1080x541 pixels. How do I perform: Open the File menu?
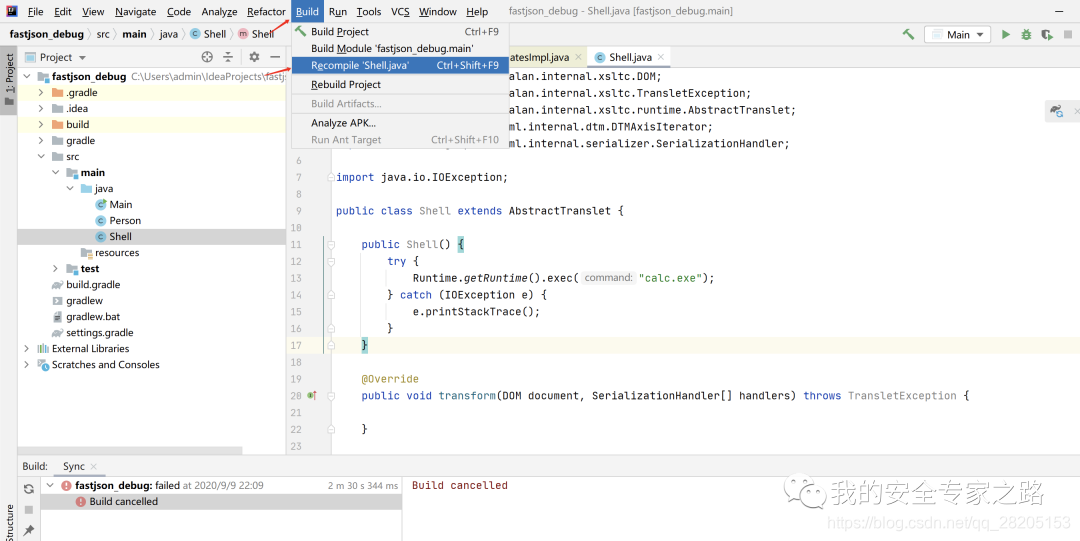[x=35, y=12]
